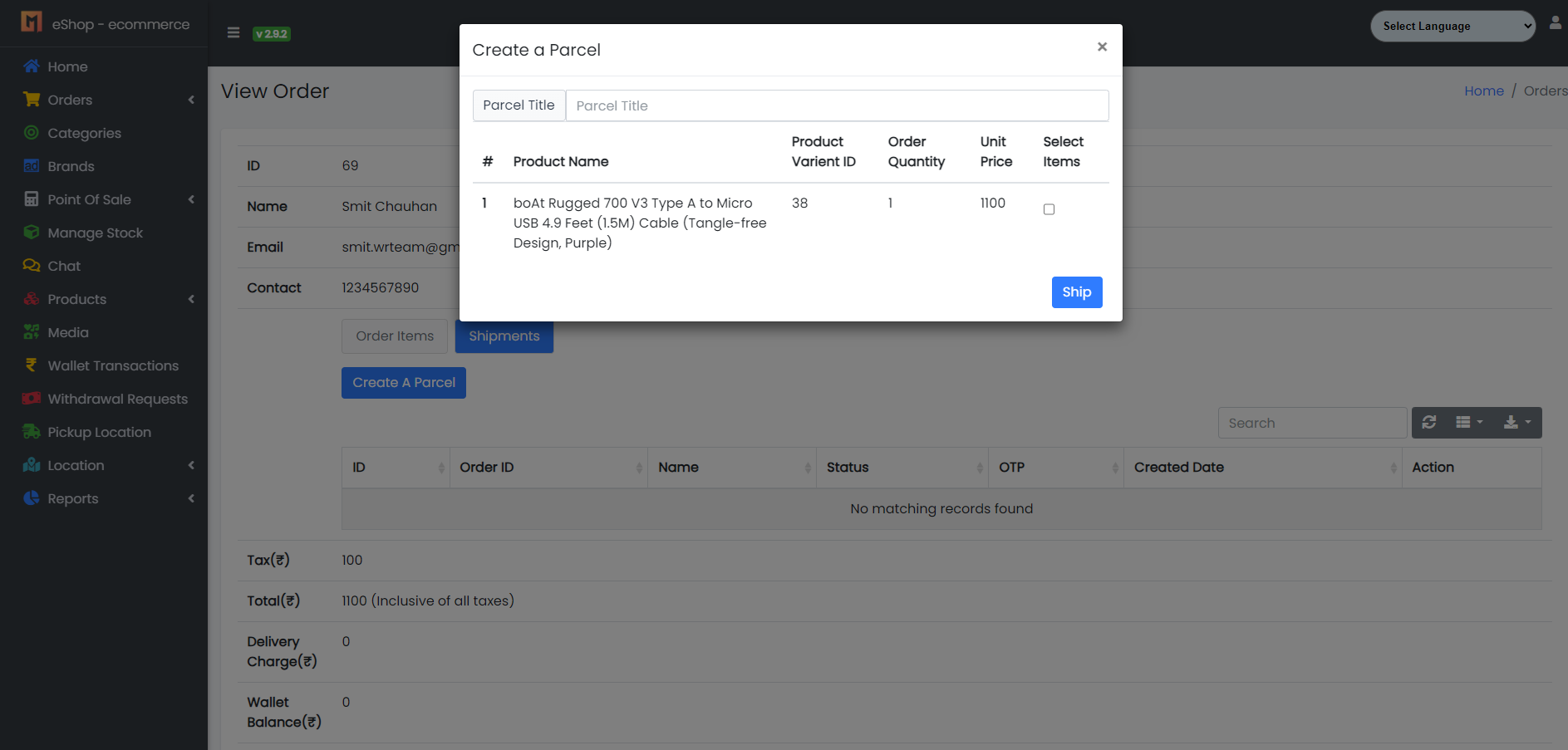
Task: Toggle the hamburger sidebar menu icon
Action: (233, 33)
